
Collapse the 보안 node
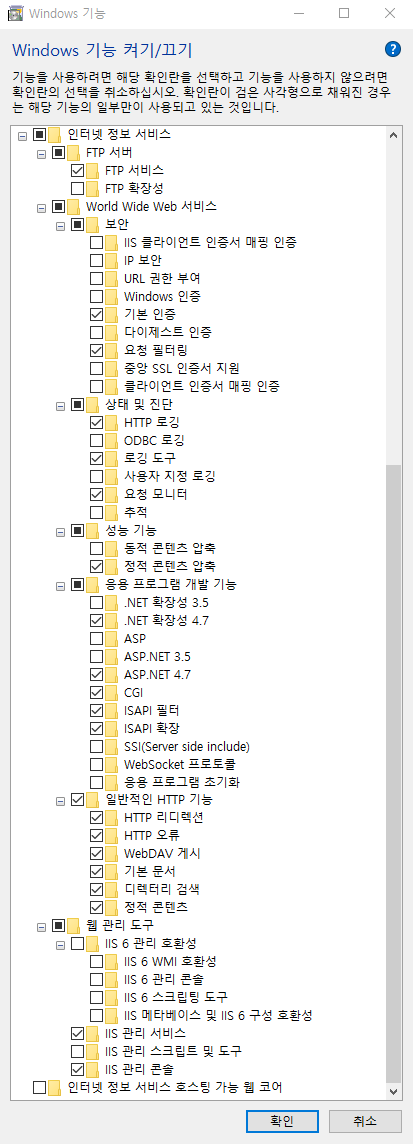pyautogui.click(x=60, y=225)
